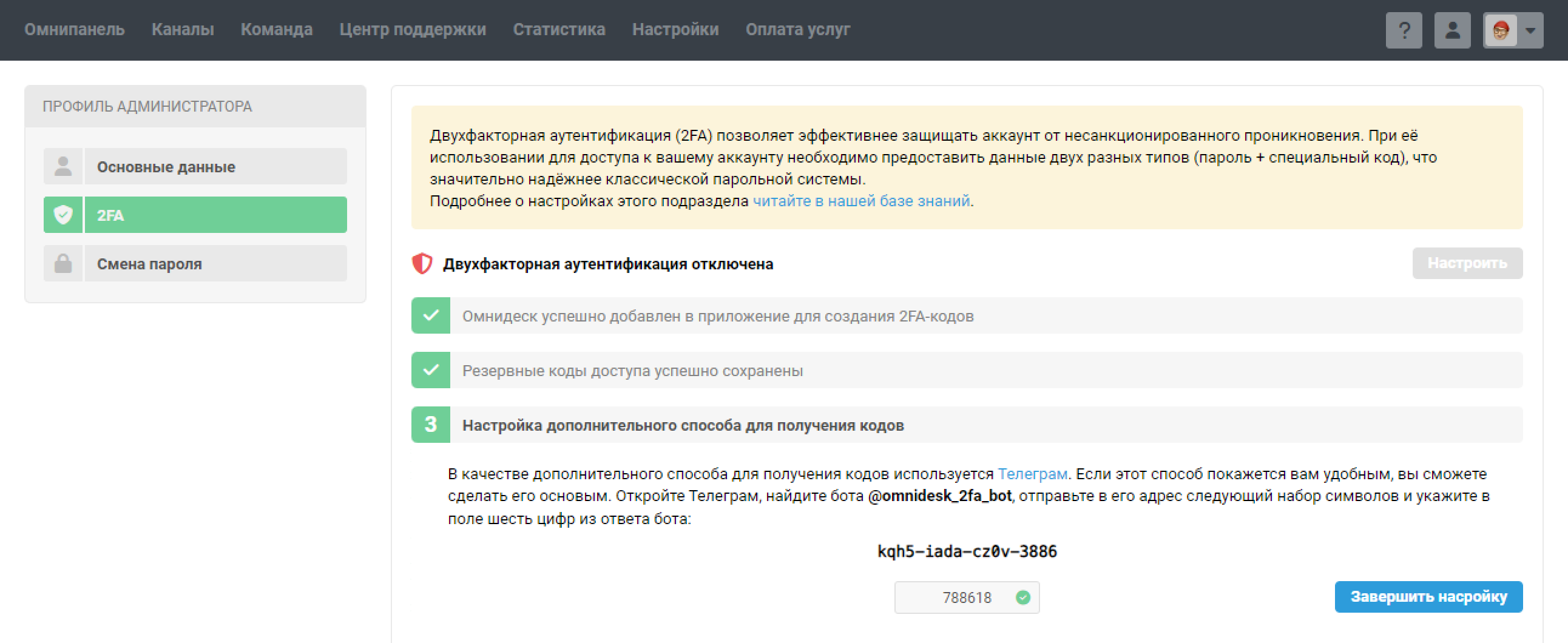Select Основные данные in profile sidebar

click(215, 166)
